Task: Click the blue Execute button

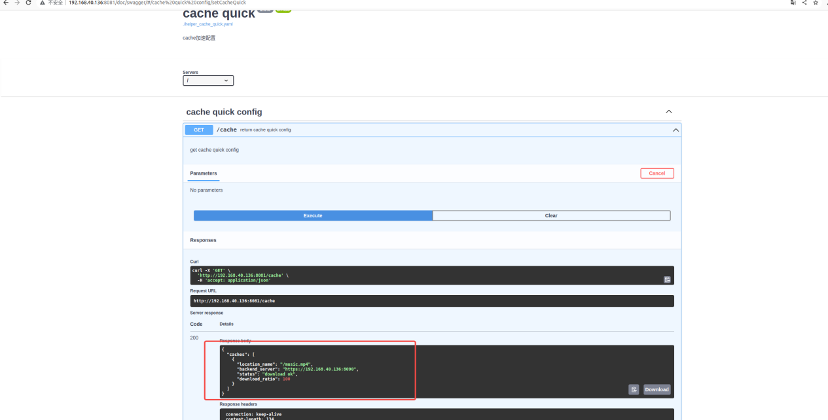Action: tap(313, 216)
